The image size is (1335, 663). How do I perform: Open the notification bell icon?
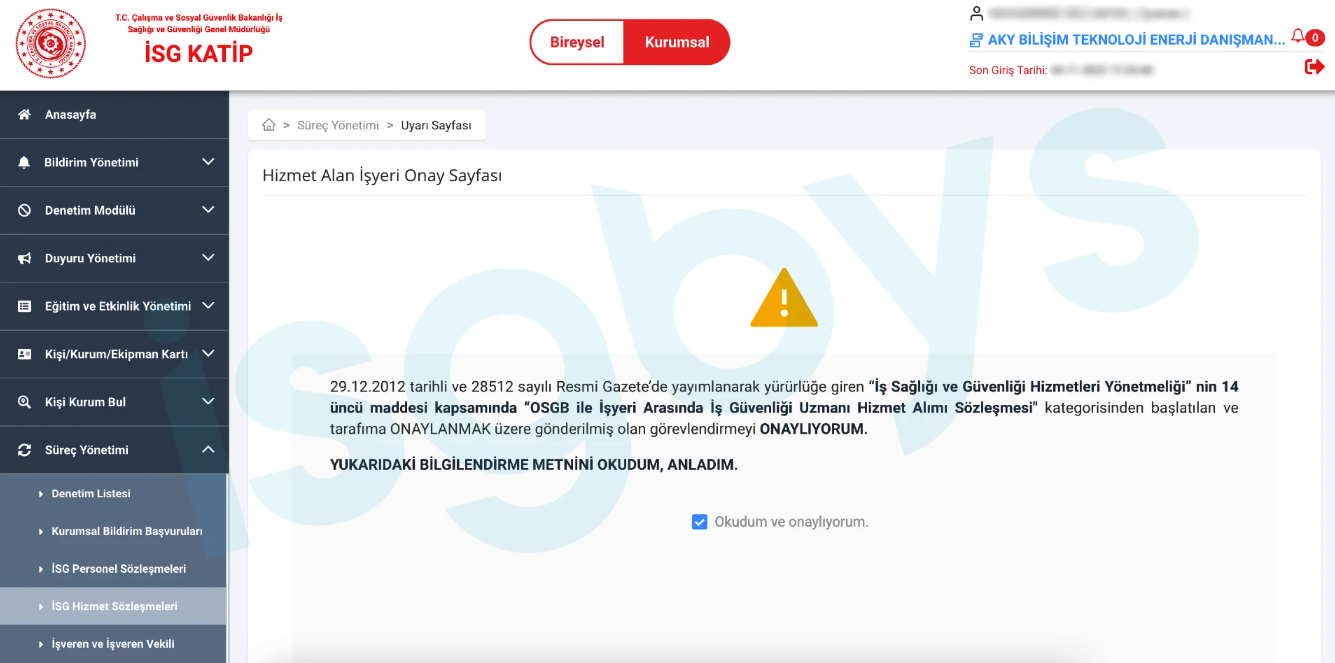(x=1297, y=37)
